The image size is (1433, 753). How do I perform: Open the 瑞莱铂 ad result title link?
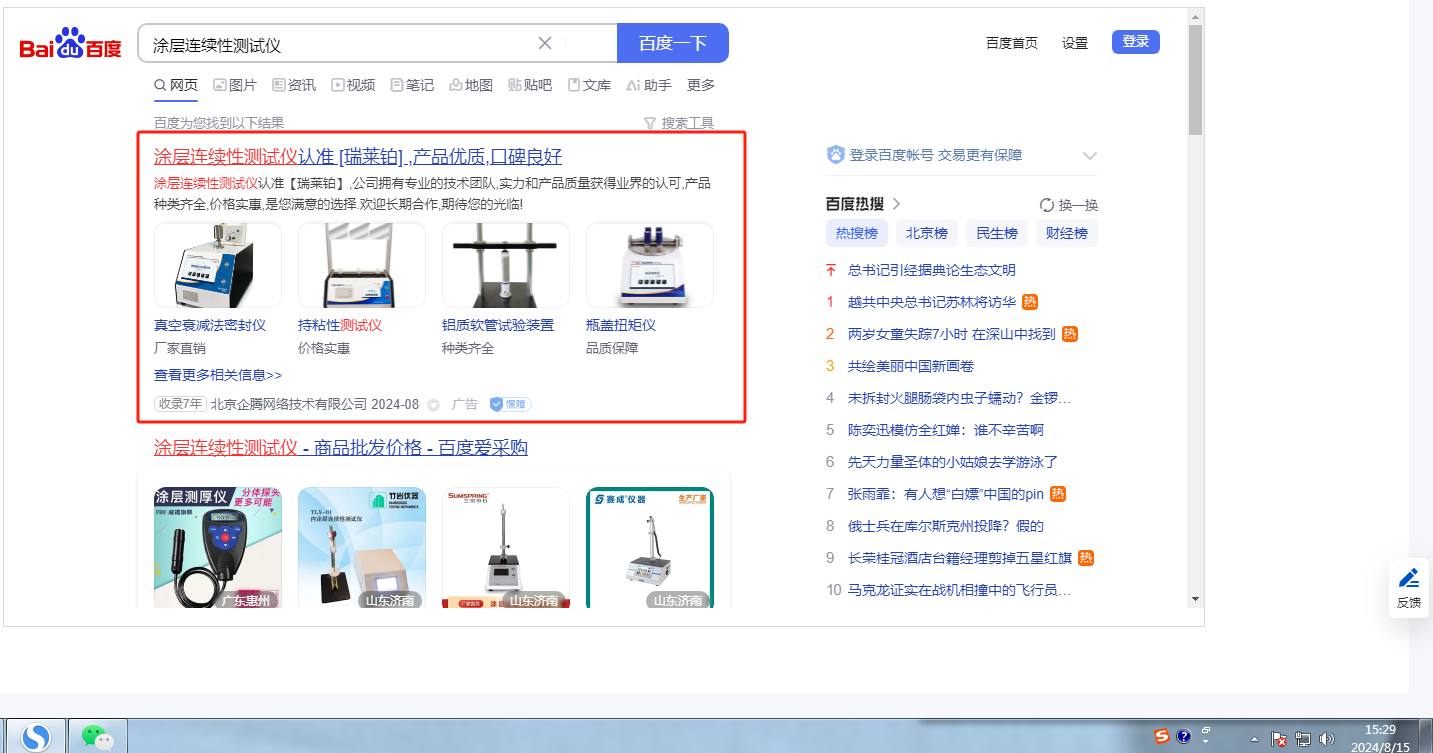(x=358, y=156)
